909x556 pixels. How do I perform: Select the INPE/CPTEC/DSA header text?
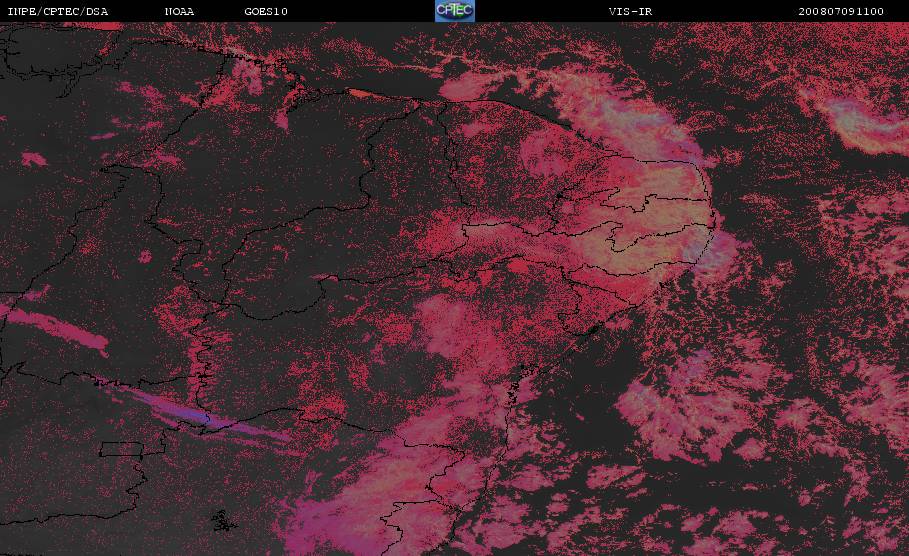click(x=57, y=11)
